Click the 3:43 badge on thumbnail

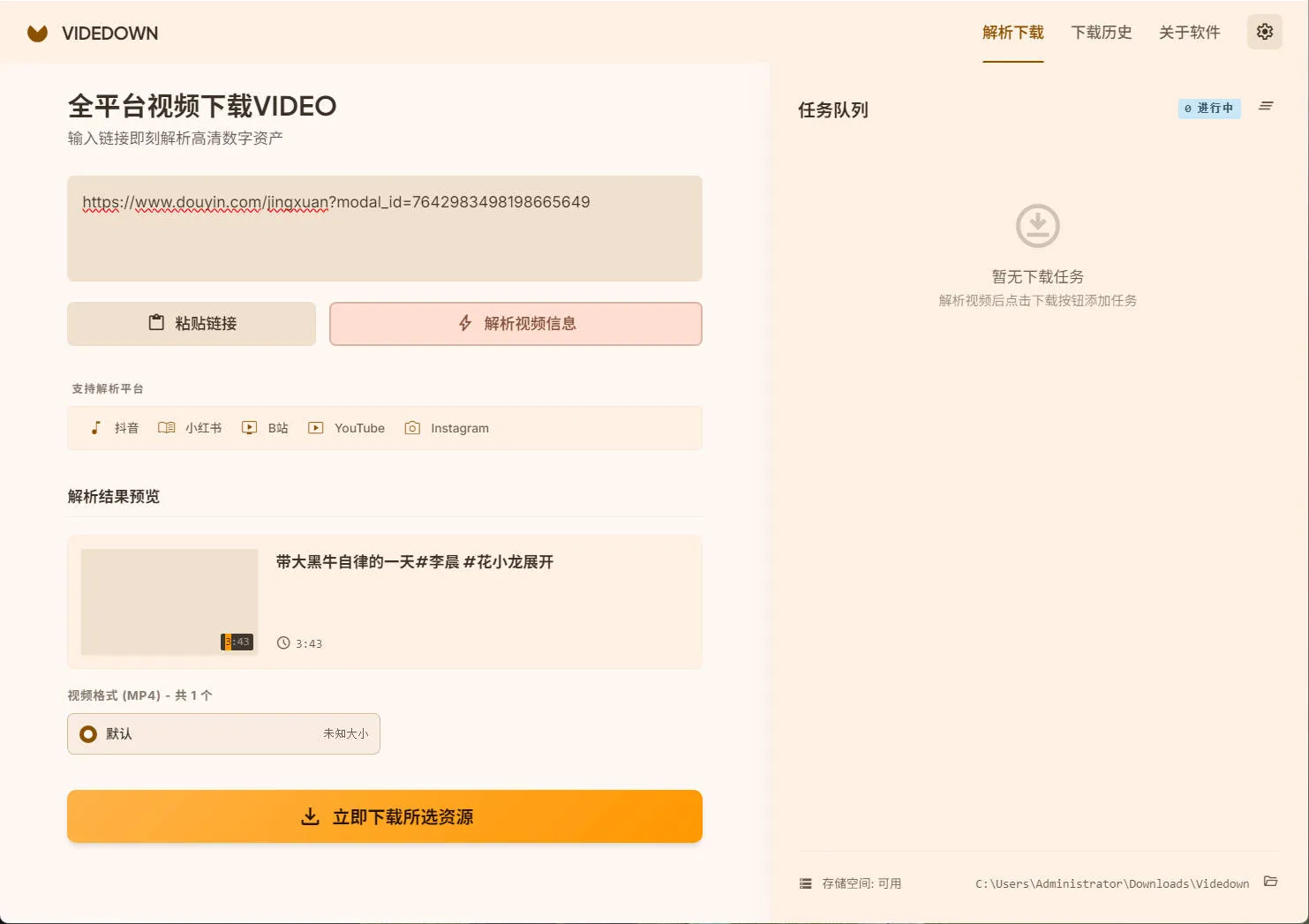coord(237,642)
